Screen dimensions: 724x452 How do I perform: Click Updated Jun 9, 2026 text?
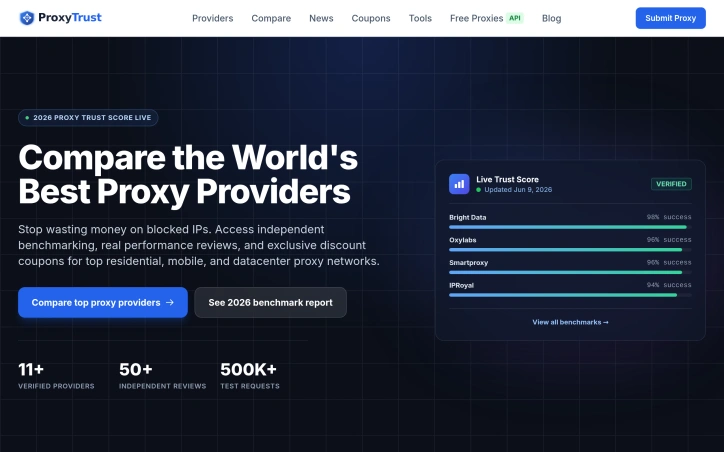point(518,190)
